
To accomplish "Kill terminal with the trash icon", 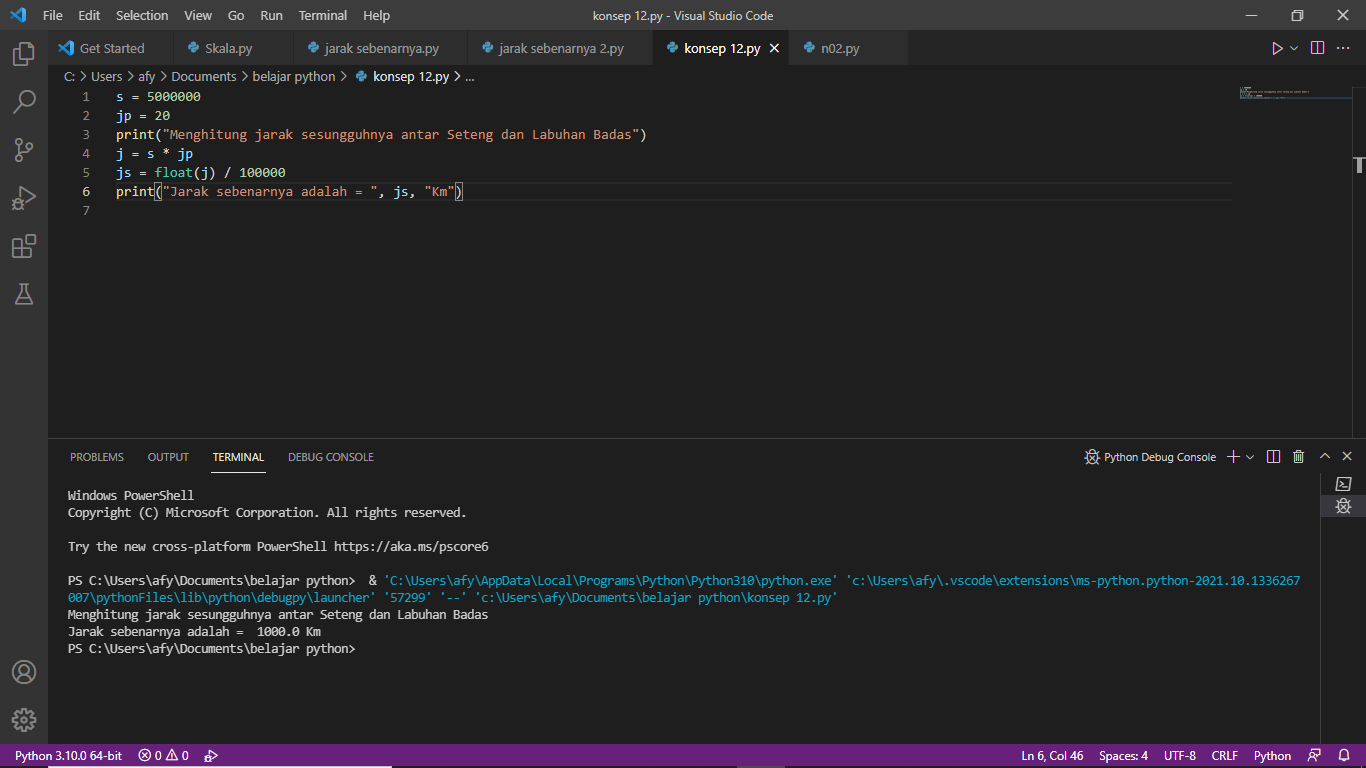I will 1298,457.
